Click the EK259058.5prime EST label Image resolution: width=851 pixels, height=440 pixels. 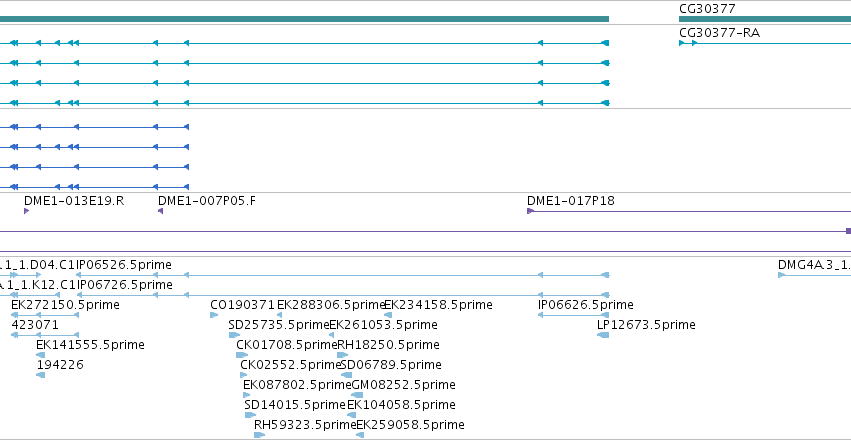(410, 425)
